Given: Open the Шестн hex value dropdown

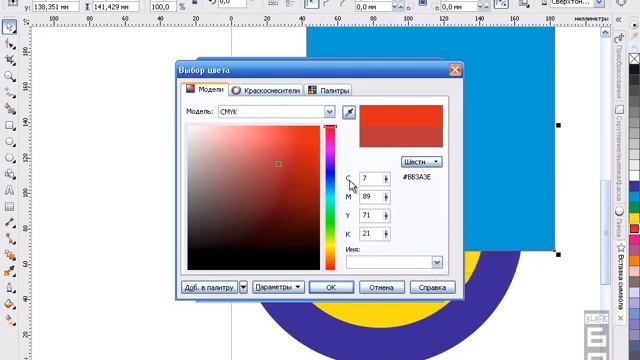Looking at the screenshot, I should click(x=421, y=162).
